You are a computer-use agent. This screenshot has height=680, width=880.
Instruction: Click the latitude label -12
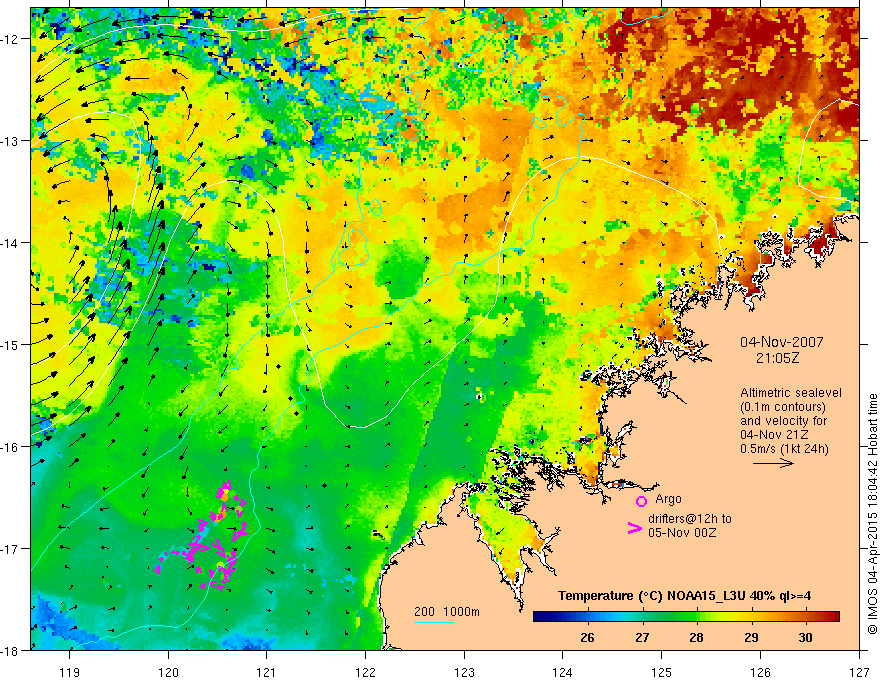pos(11,39)
